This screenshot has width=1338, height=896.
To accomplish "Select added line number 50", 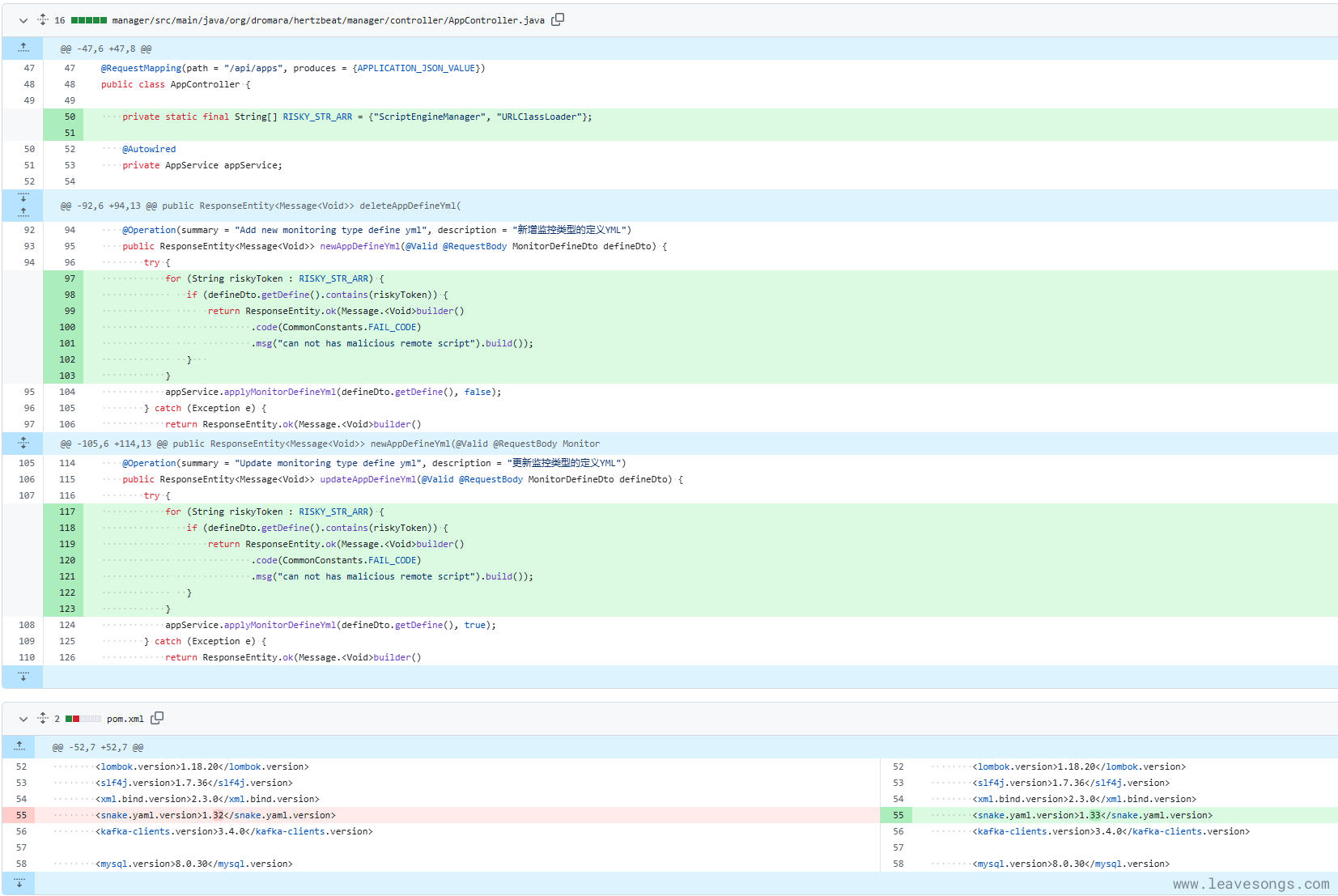I will (70, 117).
